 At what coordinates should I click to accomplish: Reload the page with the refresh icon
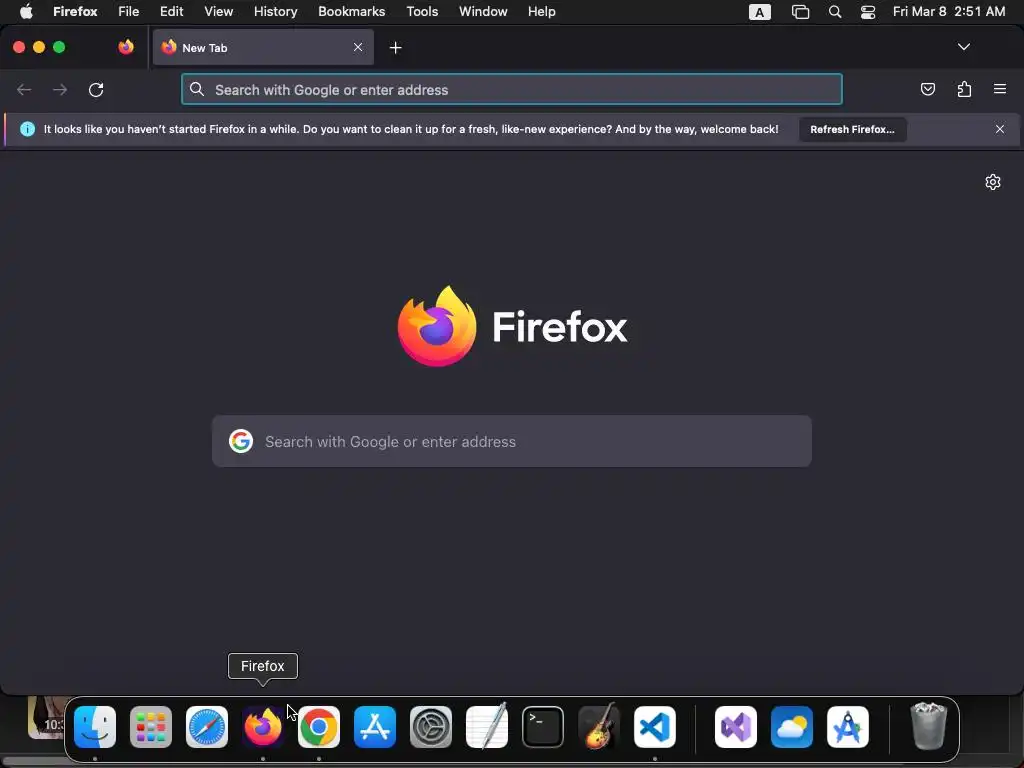[96, 89]
